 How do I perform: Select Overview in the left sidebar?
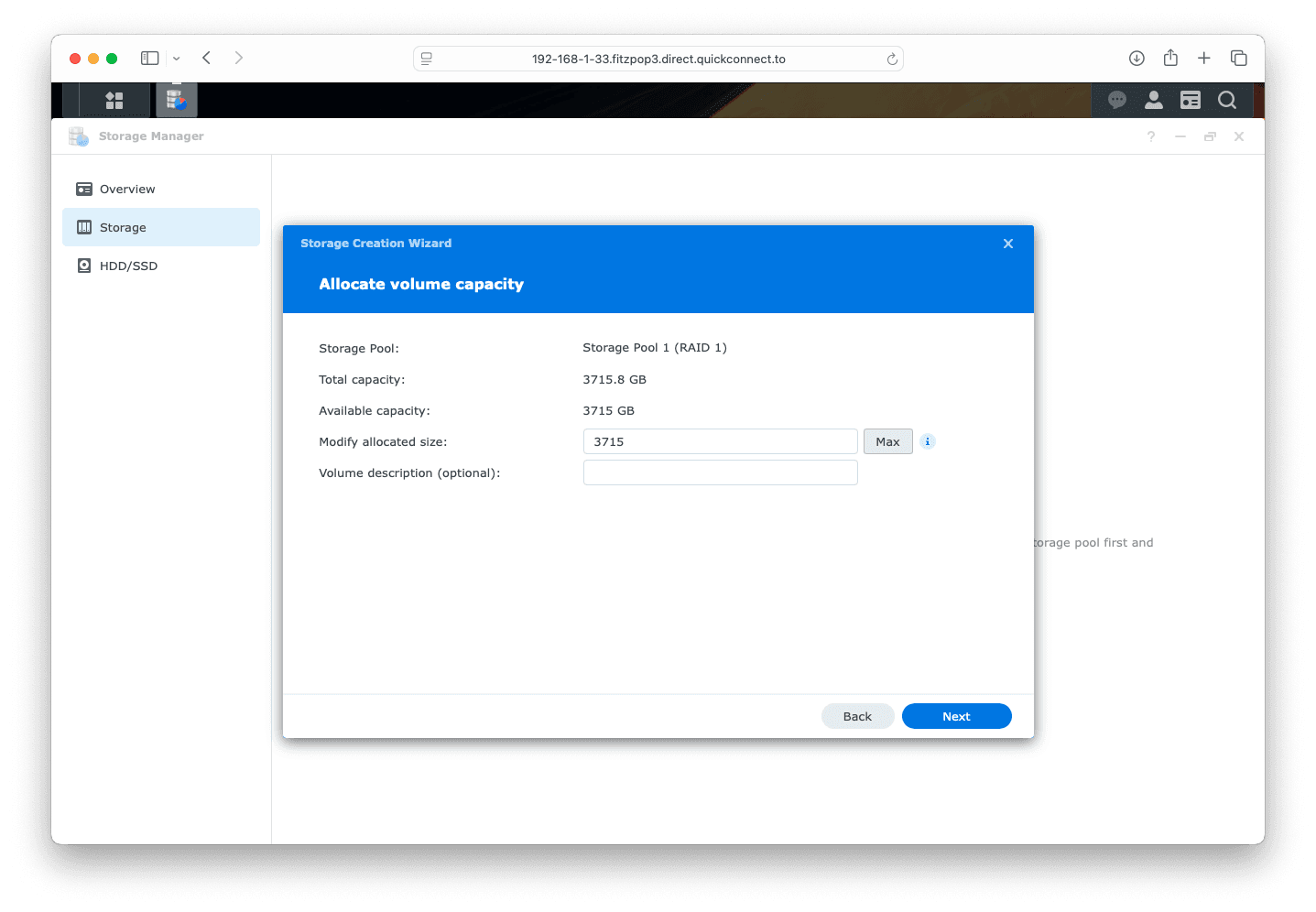(x=127, y=190)
